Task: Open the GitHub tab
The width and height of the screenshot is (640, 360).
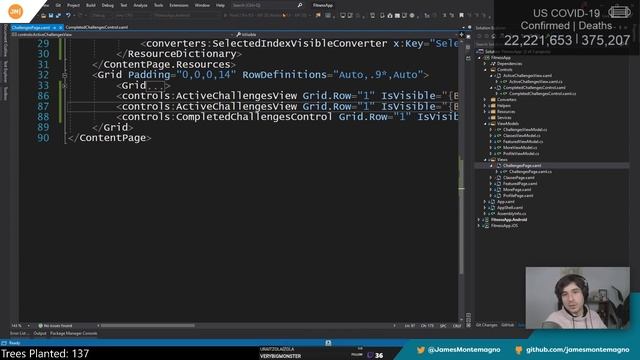Action: tap(507, 325)
